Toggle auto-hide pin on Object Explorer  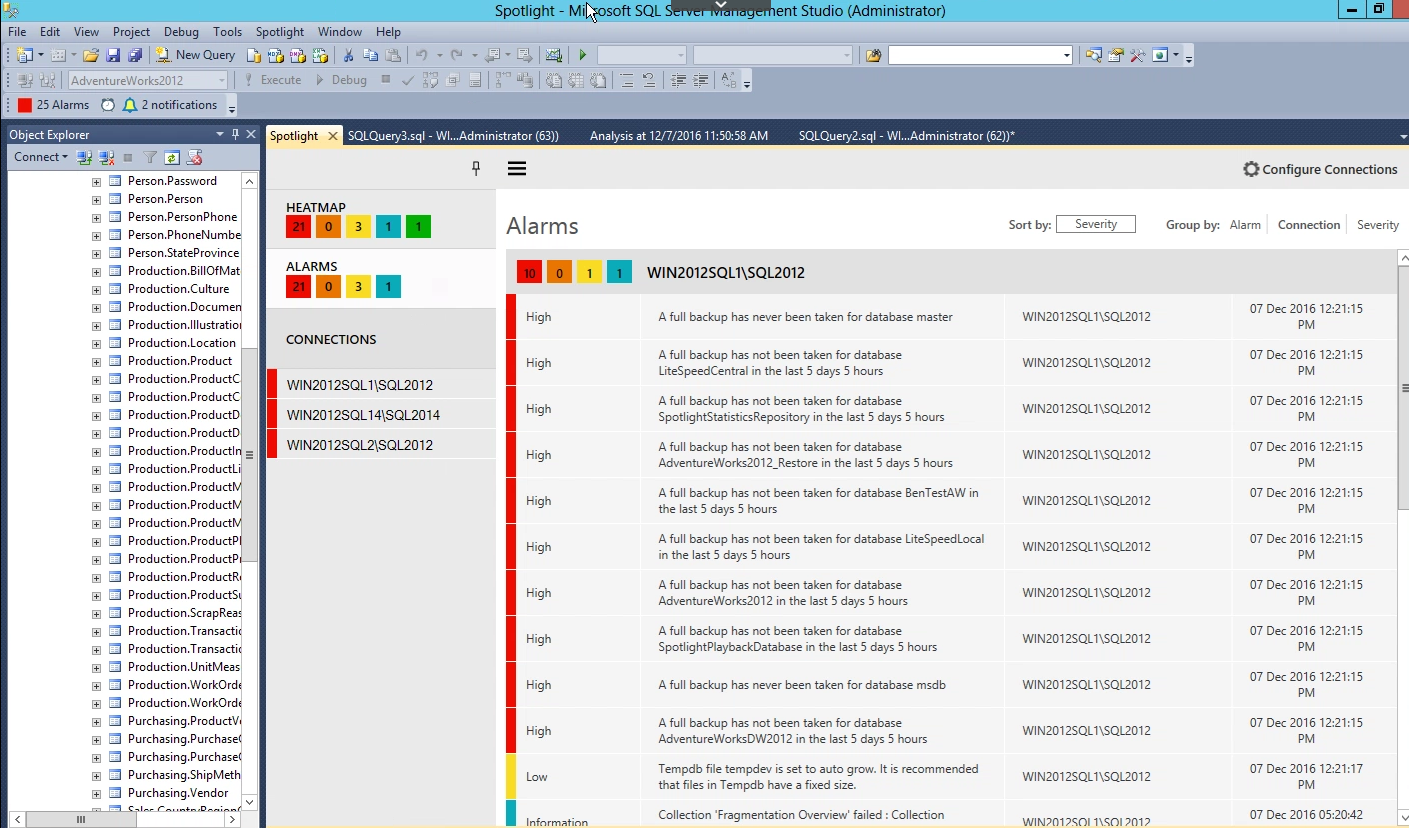(236, 134)
